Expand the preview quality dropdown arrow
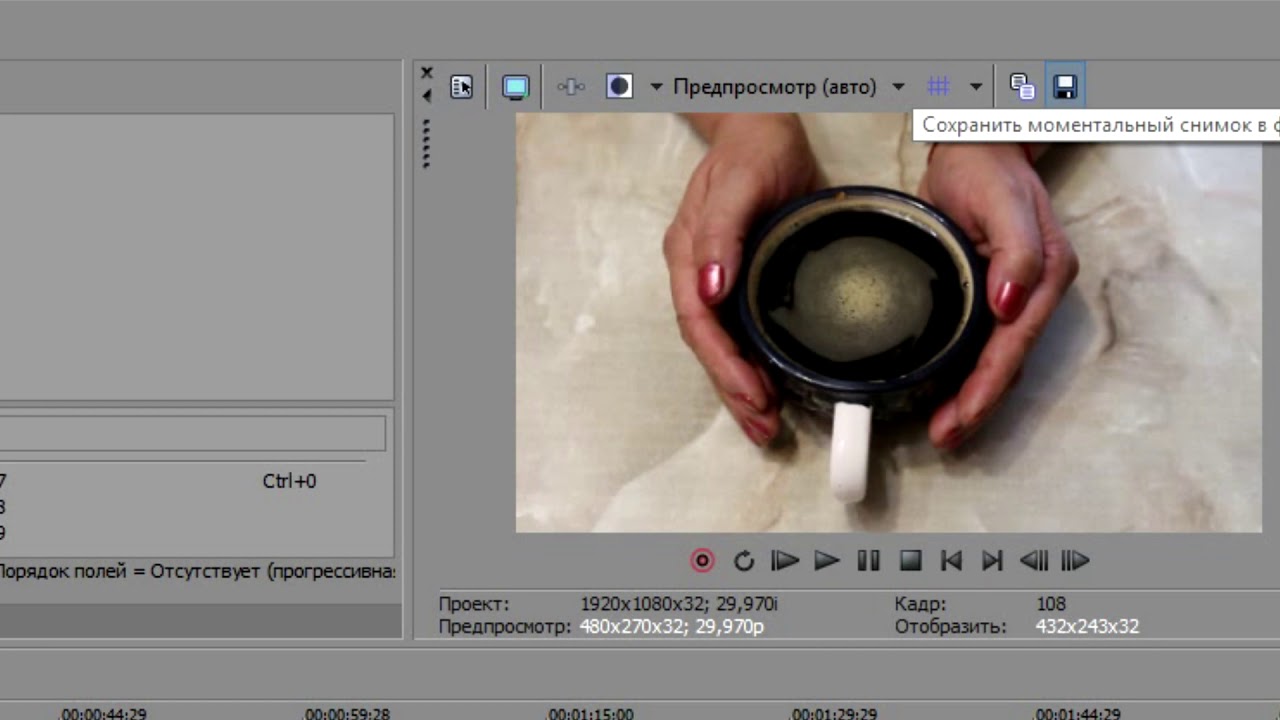 898,87
